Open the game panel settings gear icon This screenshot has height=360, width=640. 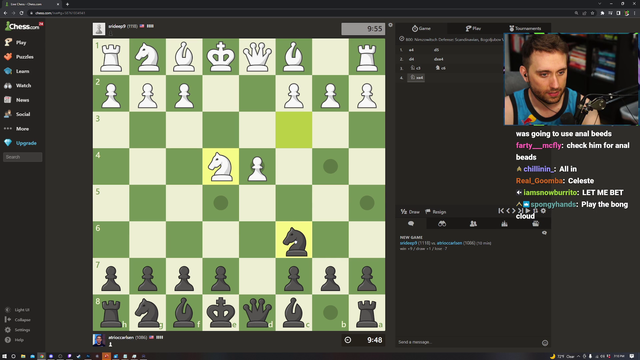point(543,211)
